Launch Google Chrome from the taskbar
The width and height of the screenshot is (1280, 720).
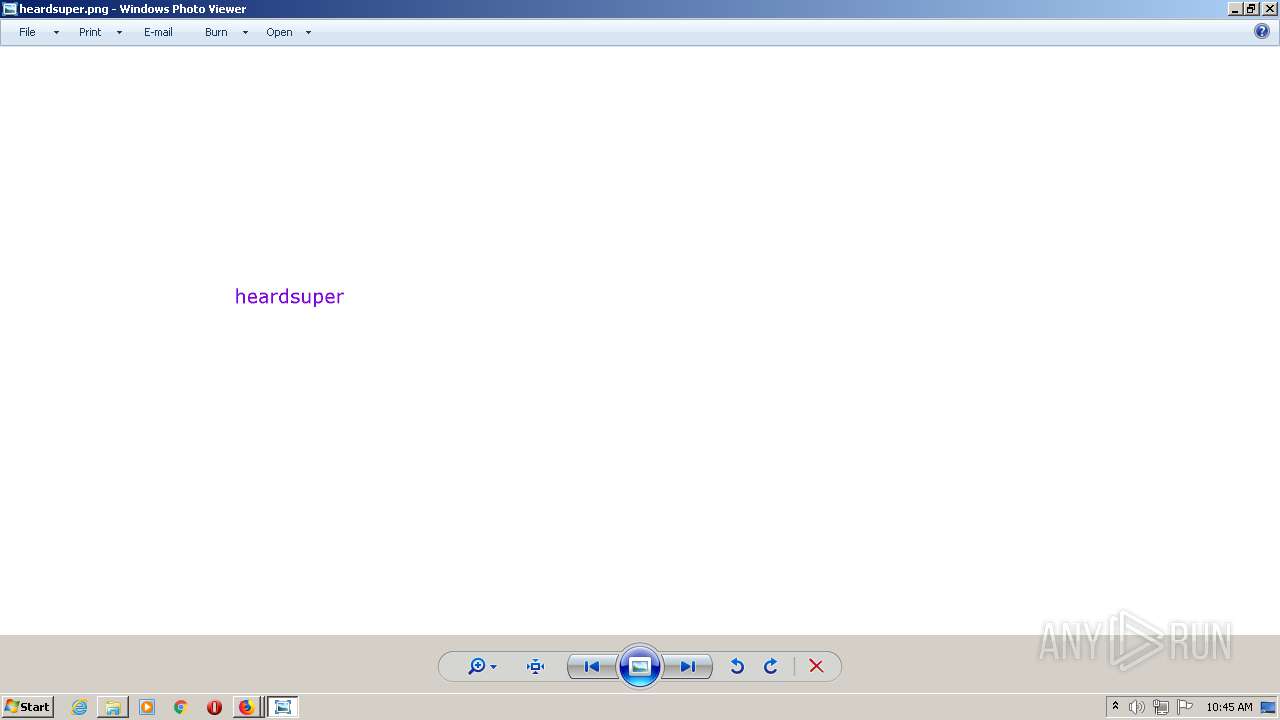click(x=181, y=707)
